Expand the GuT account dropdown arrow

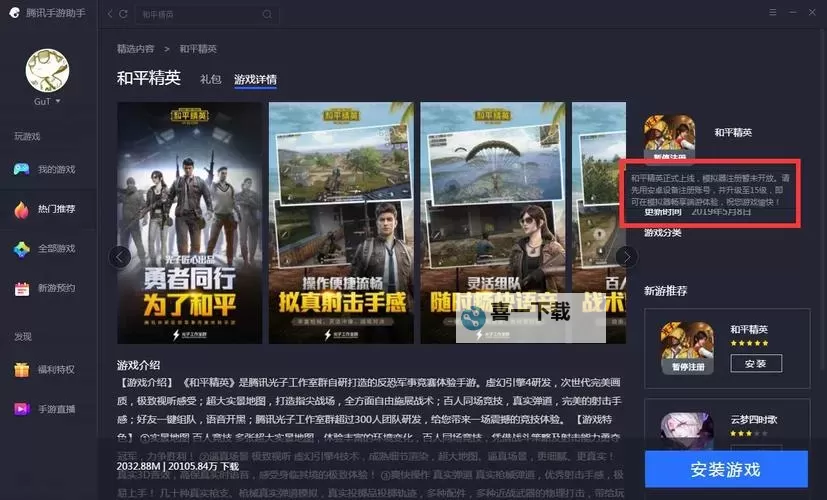[x=58, y=101]
